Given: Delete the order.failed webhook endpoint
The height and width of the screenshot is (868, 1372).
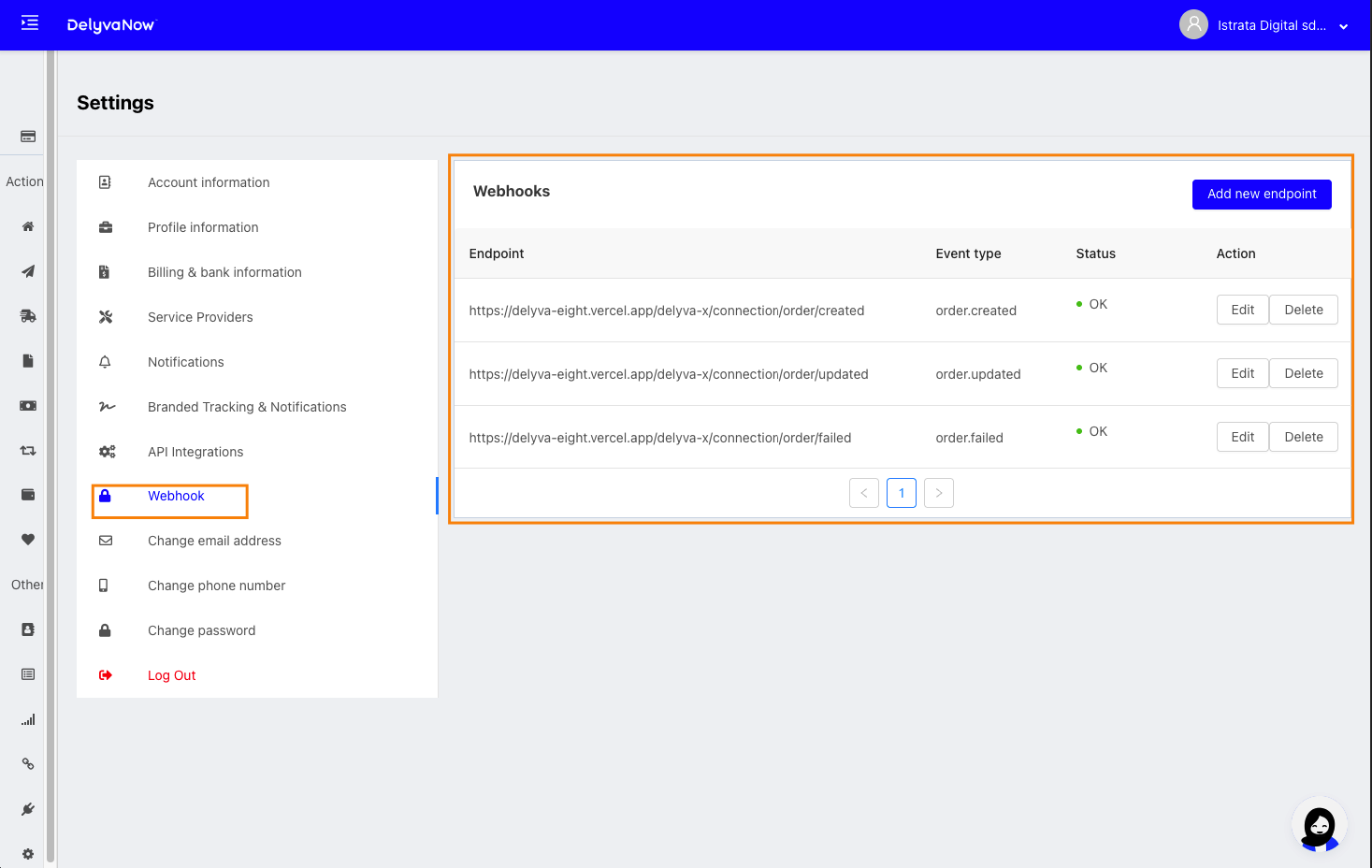Looking at the screenshot, I should [1303, 437].
